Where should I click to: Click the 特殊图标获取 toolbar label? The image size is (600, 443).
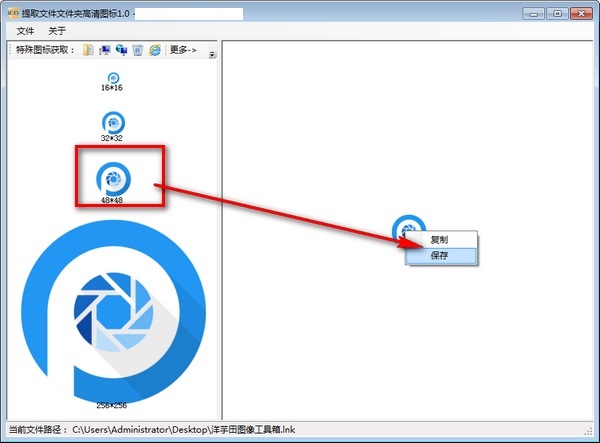(45, 50)
